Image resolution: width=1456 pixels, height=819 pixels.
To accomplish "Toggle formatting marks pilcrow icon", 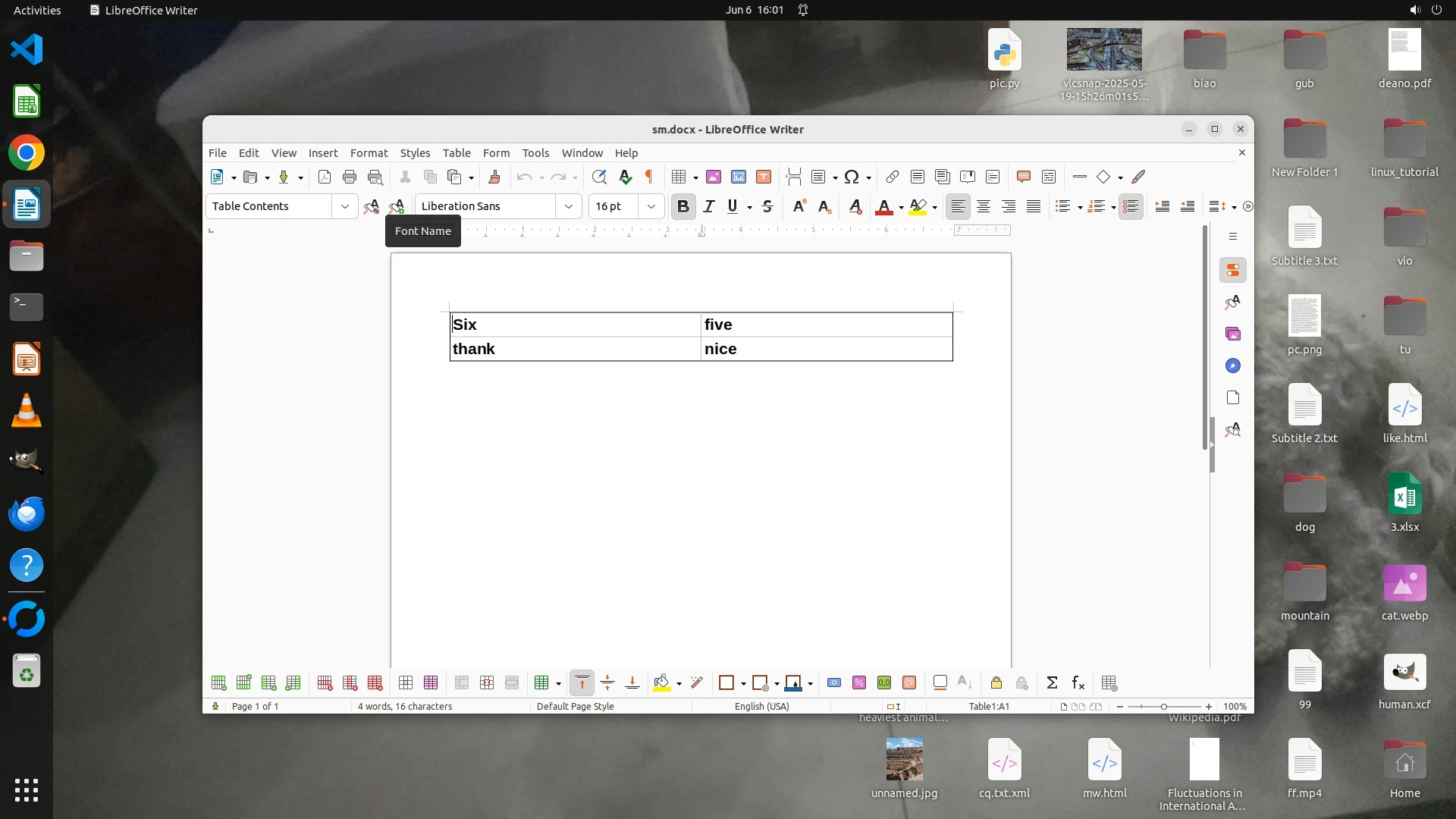I will pos(649,177).
